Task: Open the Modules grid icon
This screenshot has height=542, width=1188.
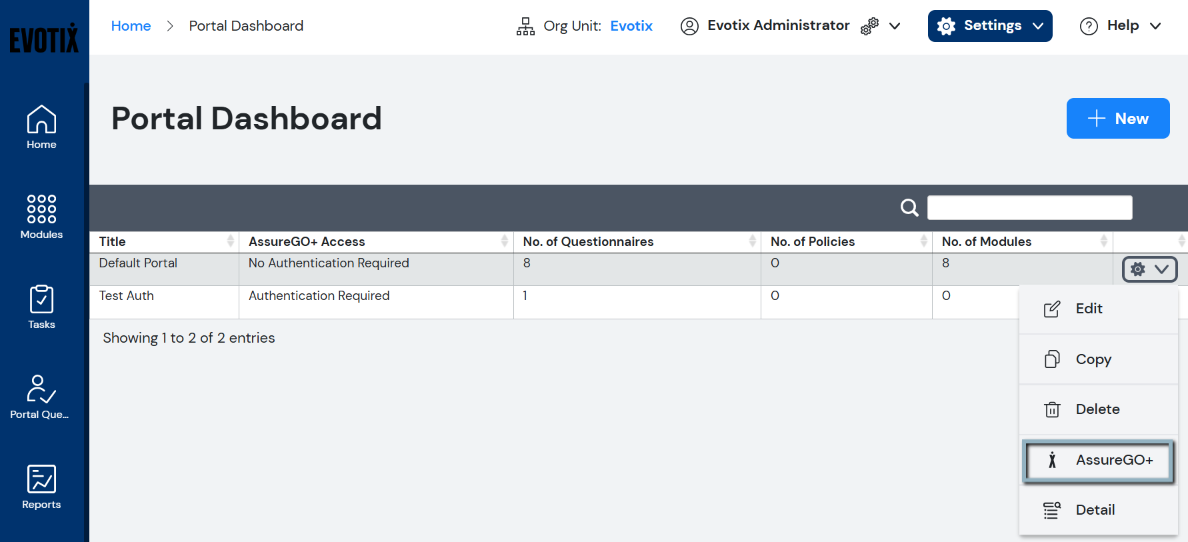Action: click(x=41, y=216)
